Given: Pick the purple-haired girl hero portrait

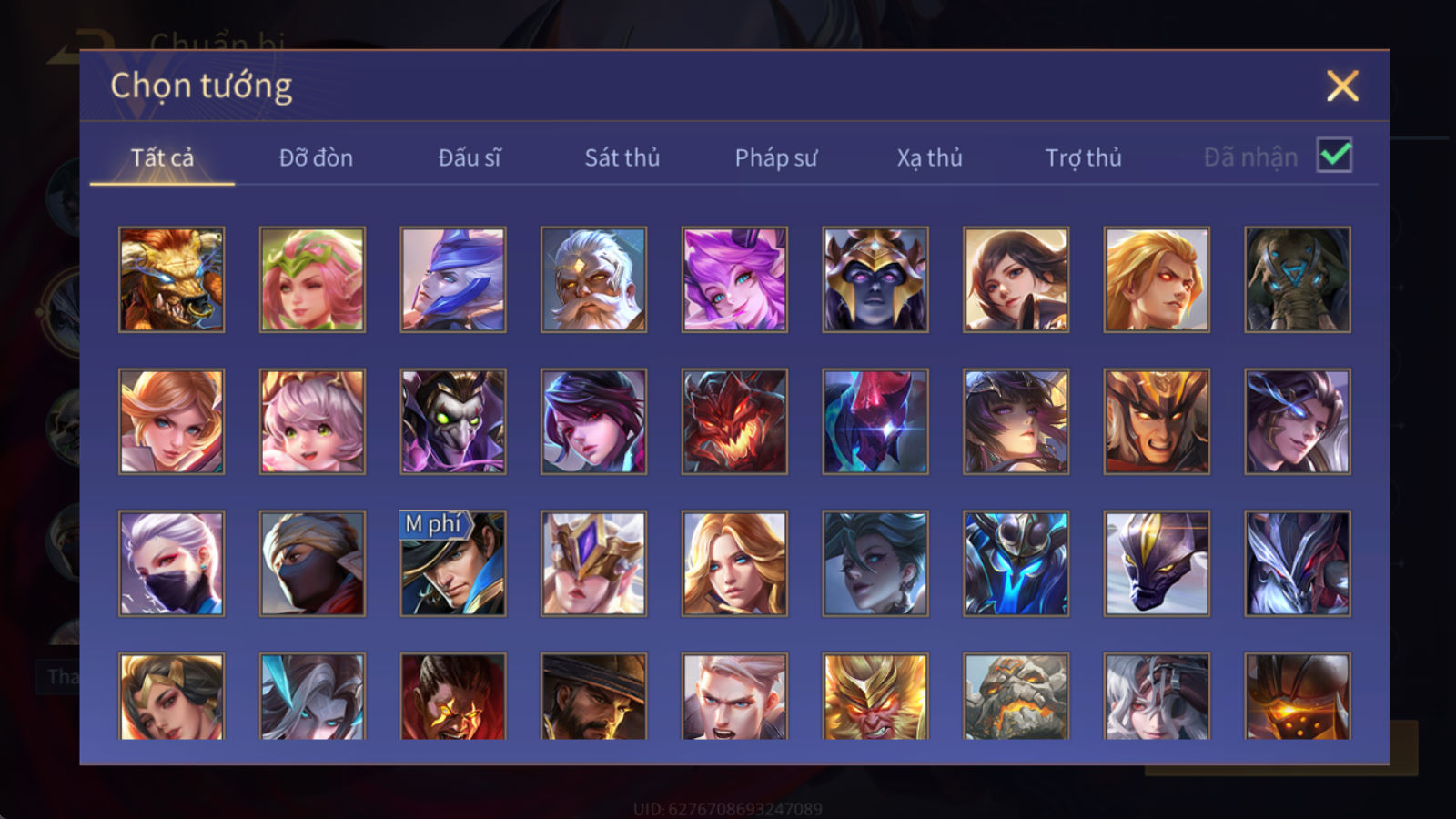Looking at the screenshot, I should (734, 279).
